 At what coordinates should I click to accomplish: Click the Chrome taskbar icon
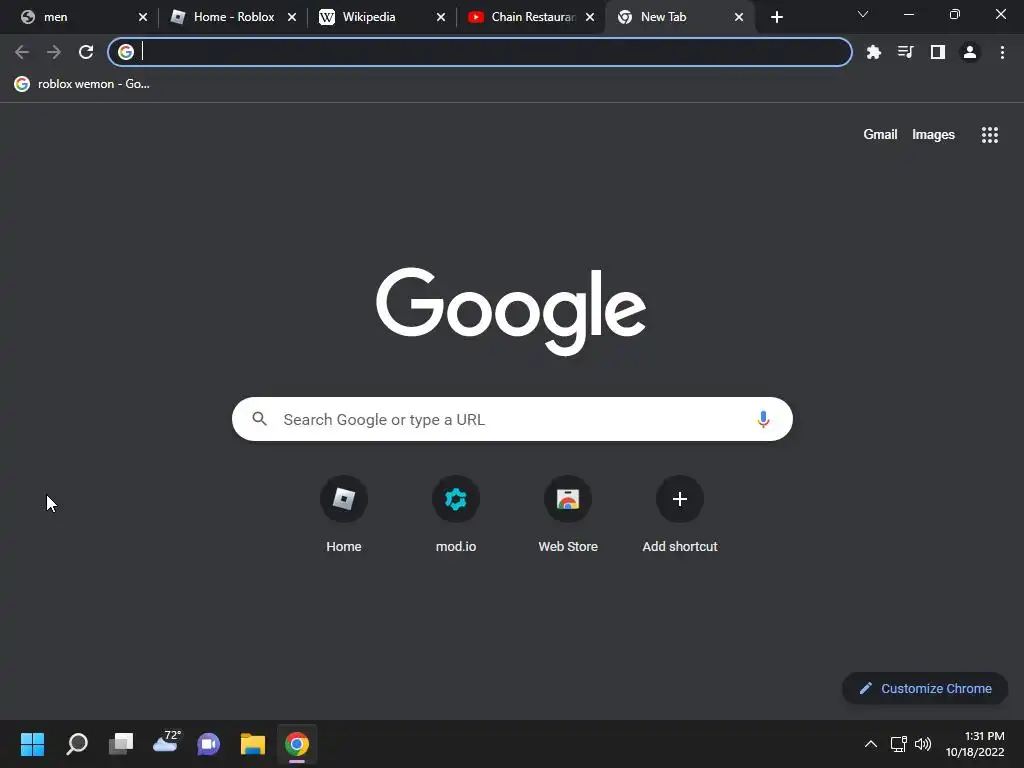296,744
